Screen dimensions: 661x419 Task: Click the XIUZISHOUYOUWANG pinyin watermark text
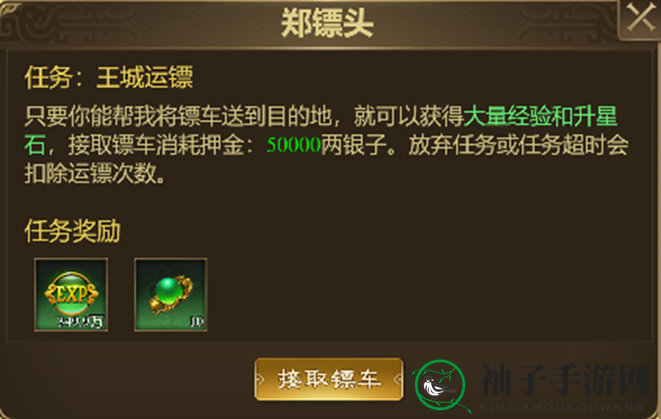coord(562,407)
